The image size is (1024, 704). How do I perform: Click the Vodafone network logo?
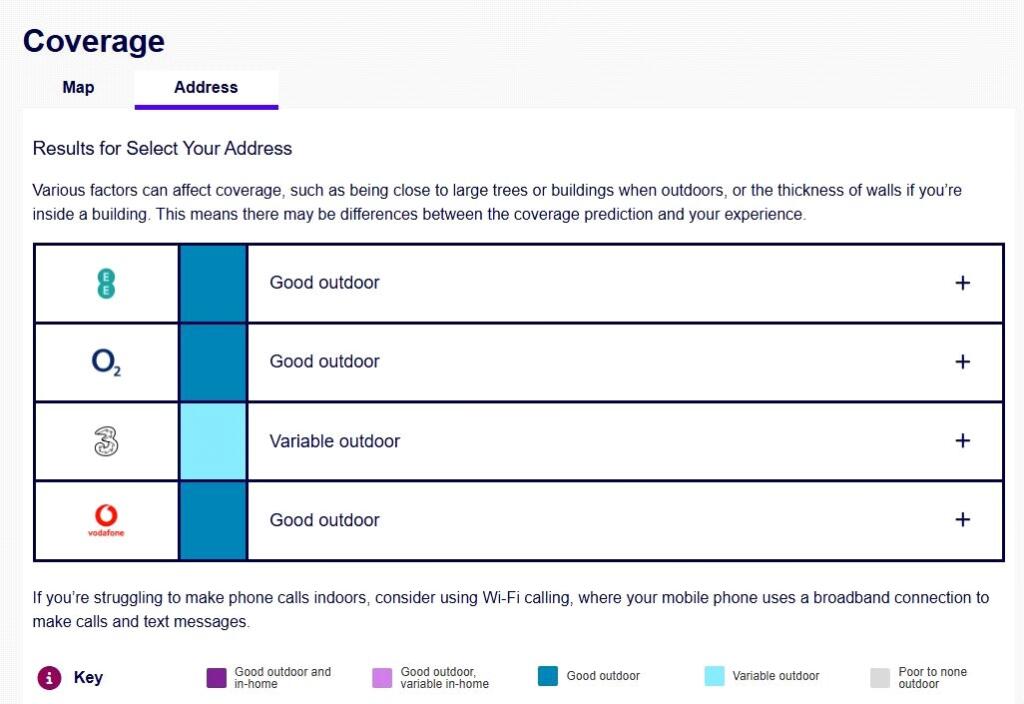(106, 520)
